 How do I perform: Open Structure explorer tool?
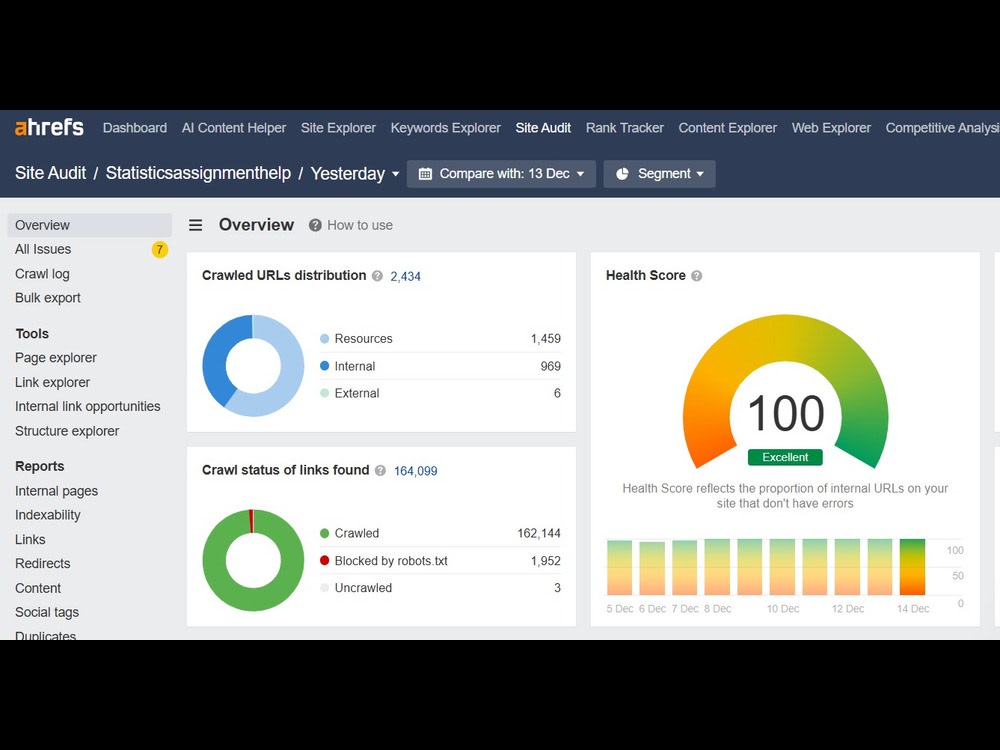click(x=67, y=431)
